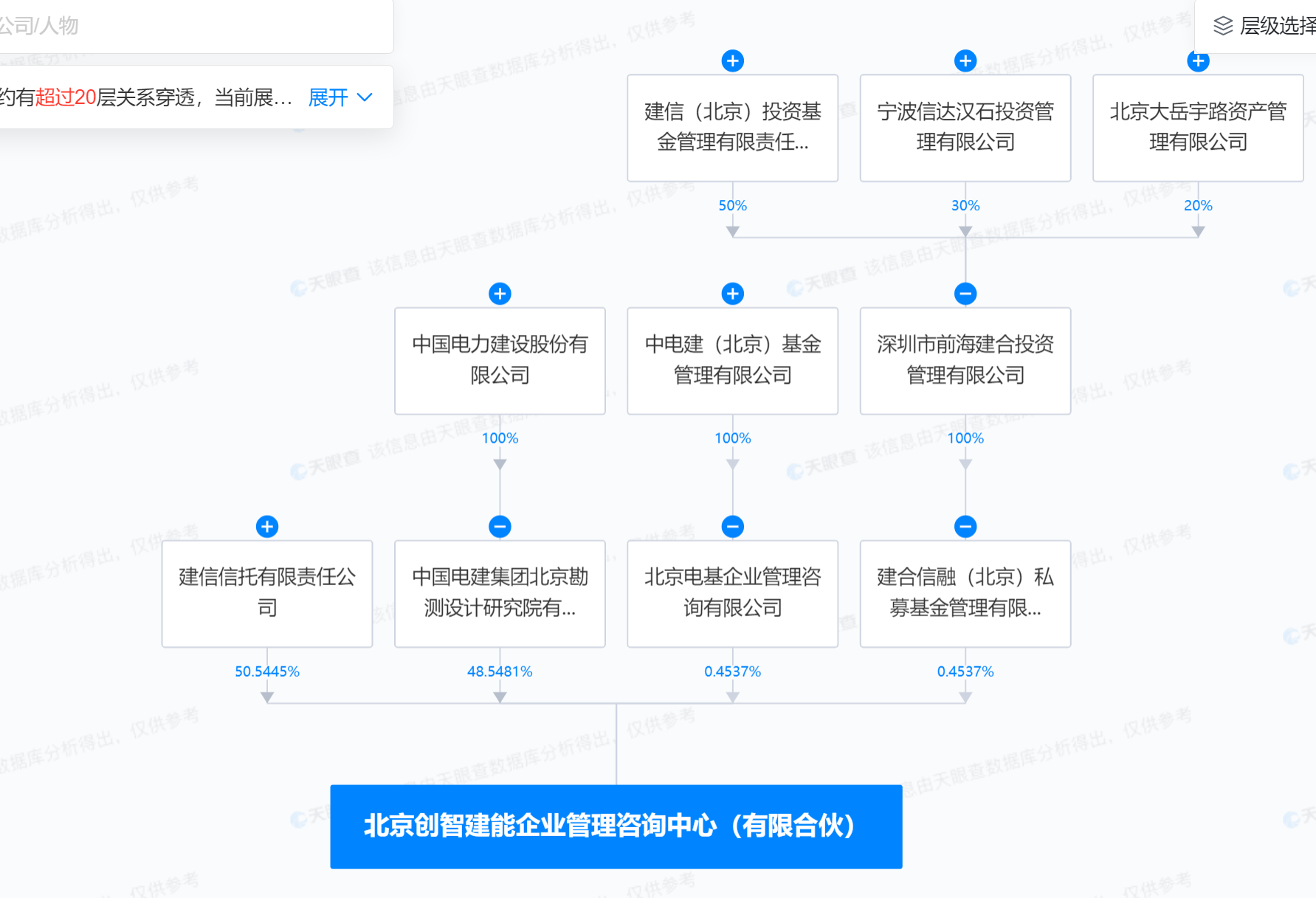Select the 北京创智建能企业管理咨询中心 root node
This screenshot has width=1316, height=898.
coord(616,826)
